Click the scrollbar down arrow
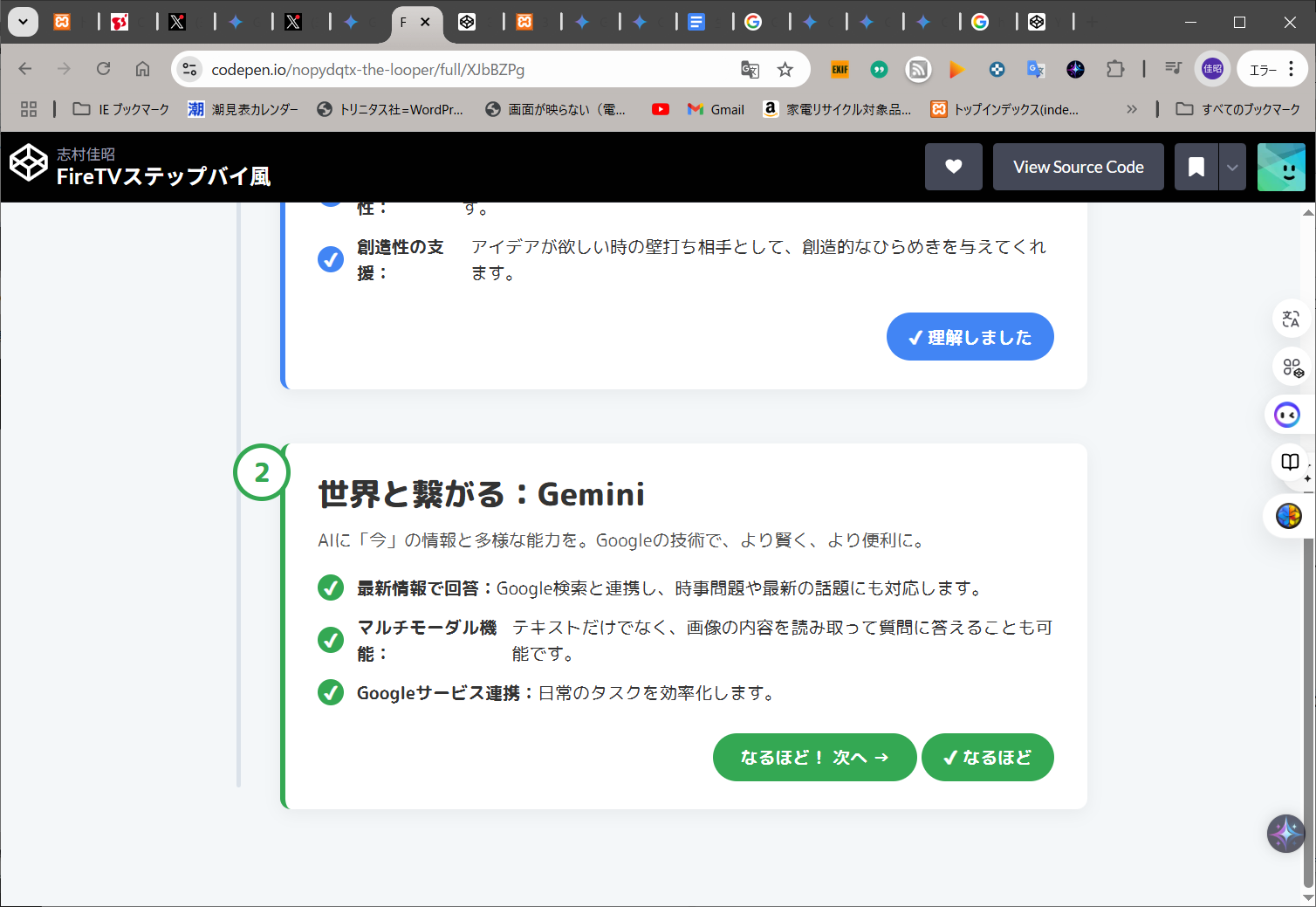The image size is (1316, 907). tap(1308, 898)
